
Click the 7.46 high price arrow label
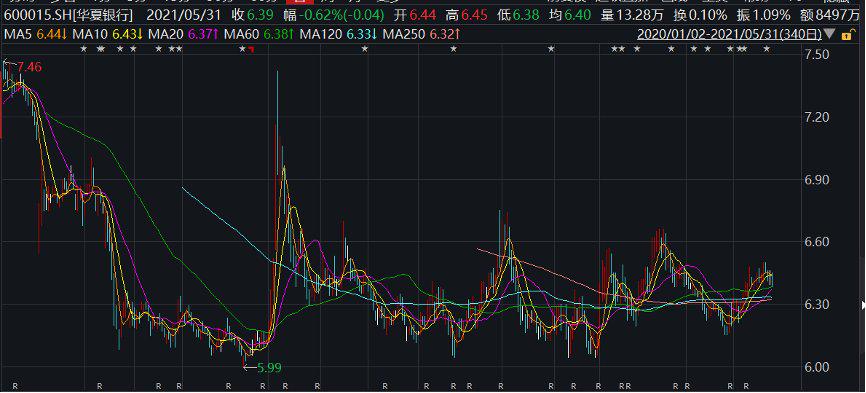tap(24, 68)
